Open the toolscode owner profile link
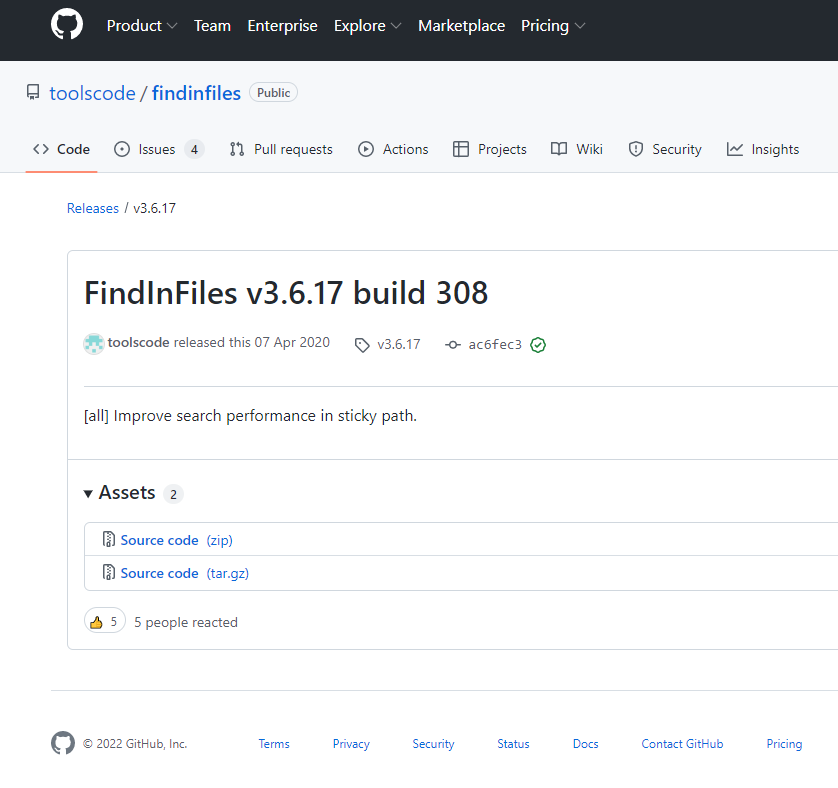 click(92, 93)
